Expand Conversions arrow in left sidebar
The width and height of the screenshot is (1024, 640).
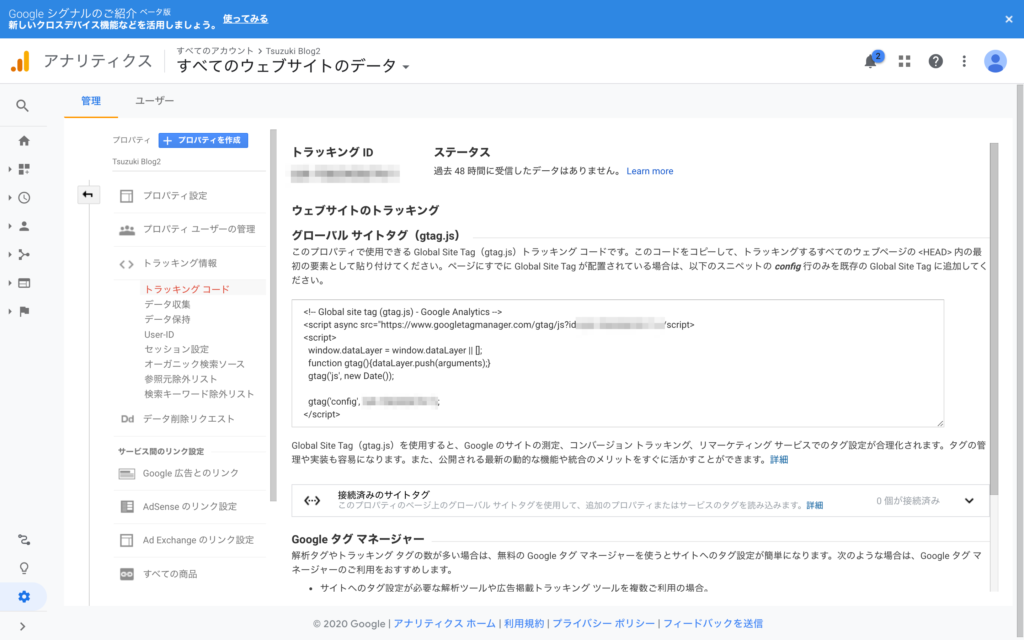[10, 312]
